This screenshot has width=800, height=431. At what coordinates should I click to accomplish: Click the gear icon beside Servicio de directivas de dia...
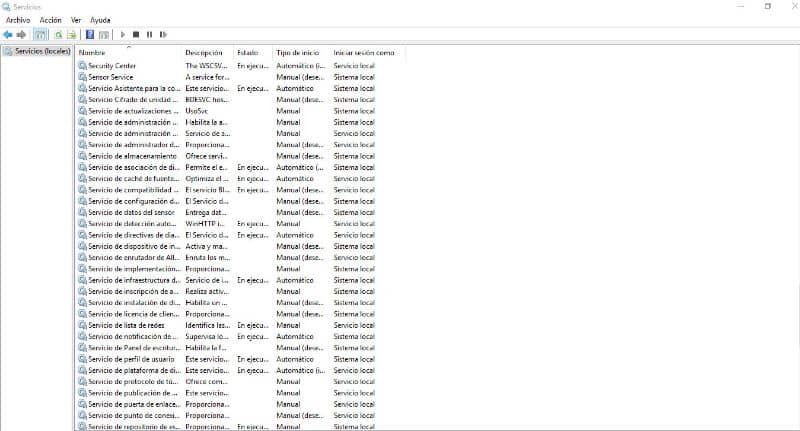point(83,235)
